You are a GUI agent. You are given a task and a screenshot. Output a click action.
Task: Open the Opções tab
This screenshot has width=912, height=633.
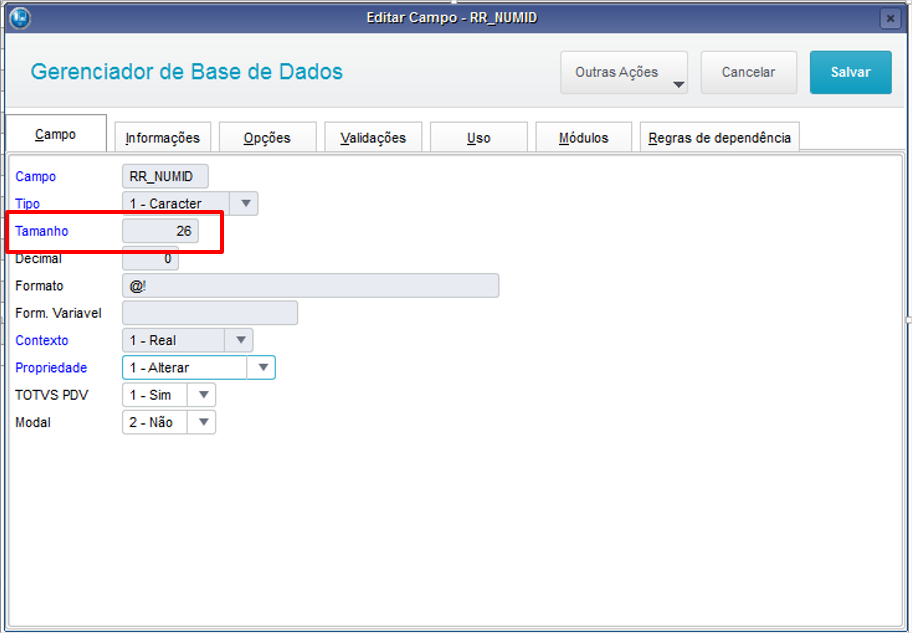point(268,138)
